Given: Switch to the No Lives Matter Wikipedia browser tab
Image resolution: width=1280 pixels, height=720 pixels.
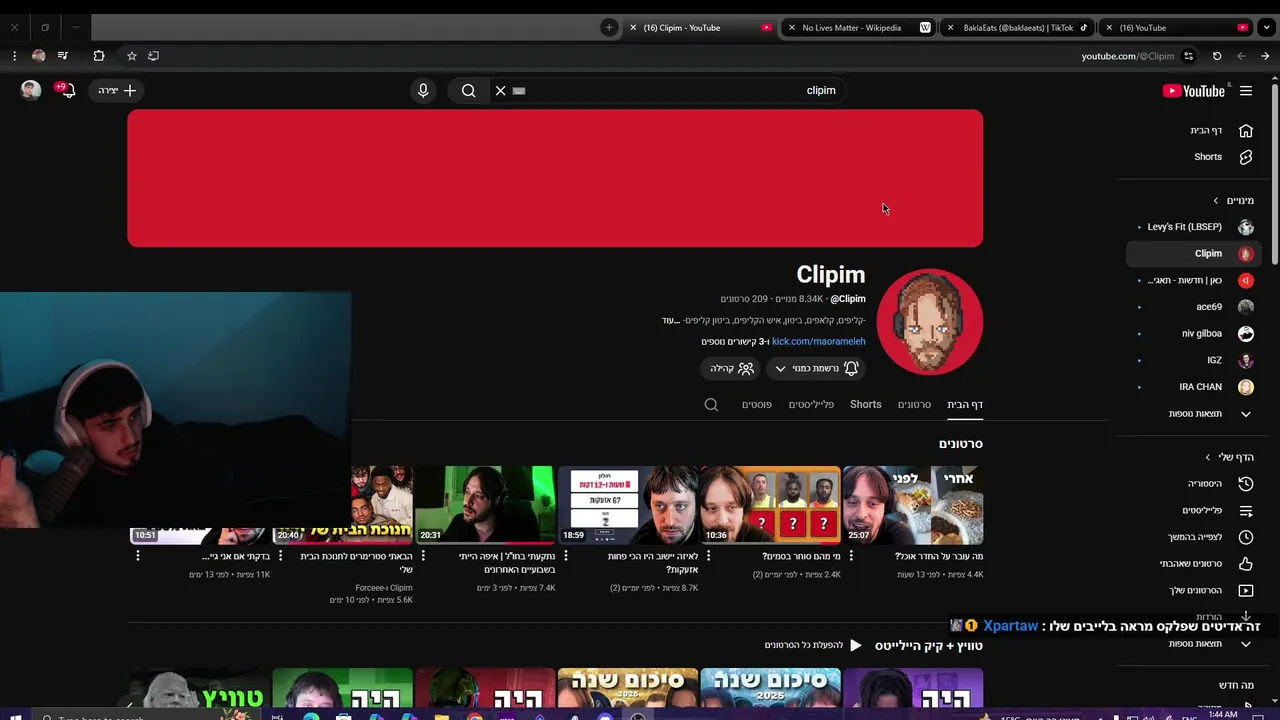Looking at the screenshot, I should pyautogui.click(x=858, y=28).
